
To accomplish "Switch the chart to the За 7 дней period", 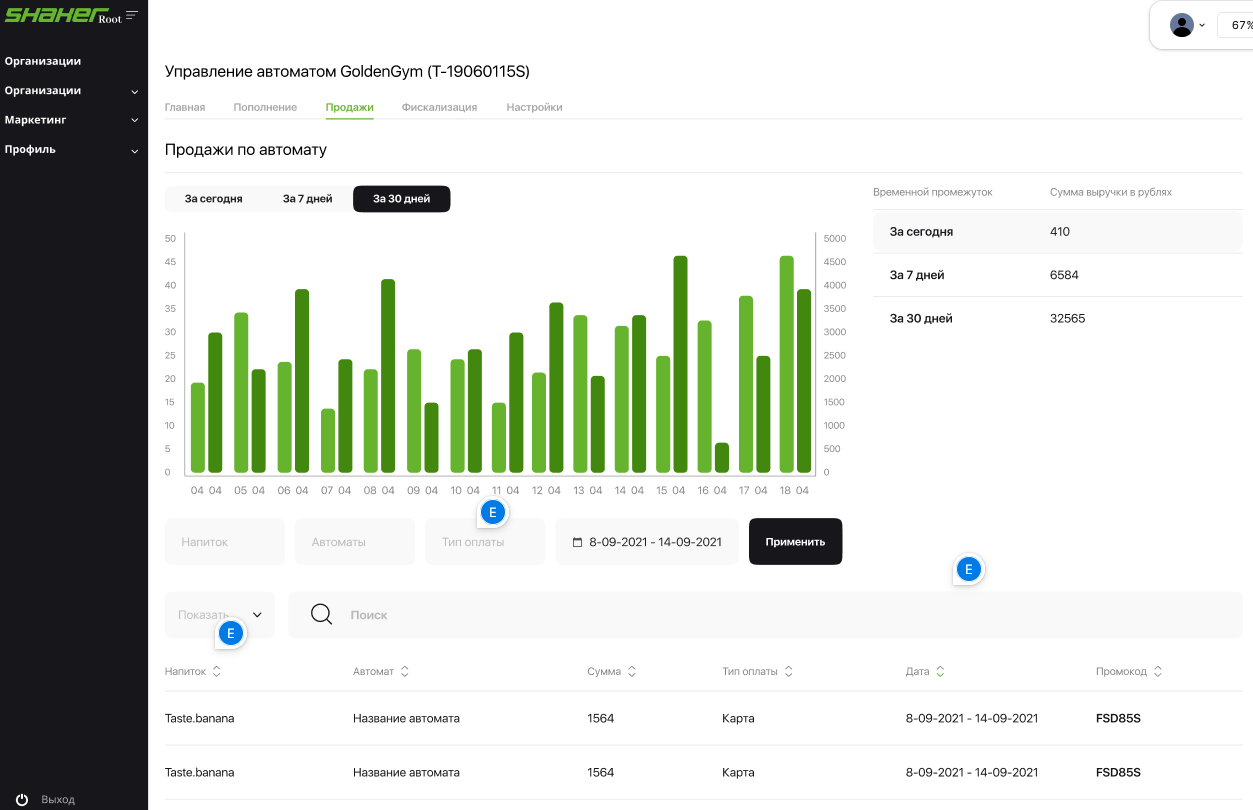I will click(307, 199).
